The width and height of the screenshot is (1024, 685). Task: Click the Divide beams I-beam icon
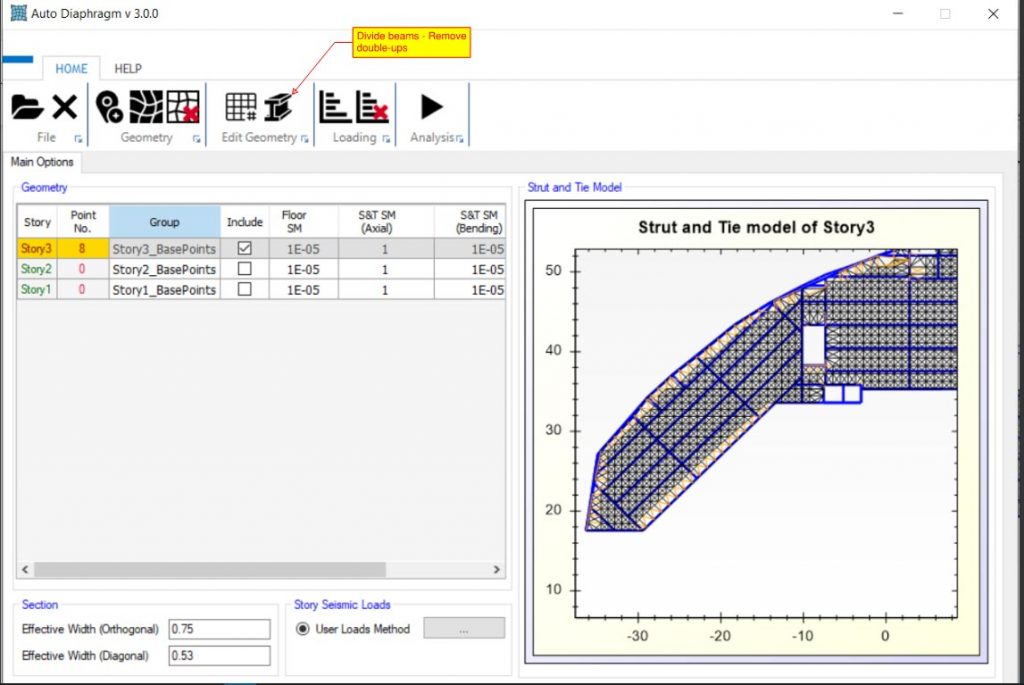278,106
